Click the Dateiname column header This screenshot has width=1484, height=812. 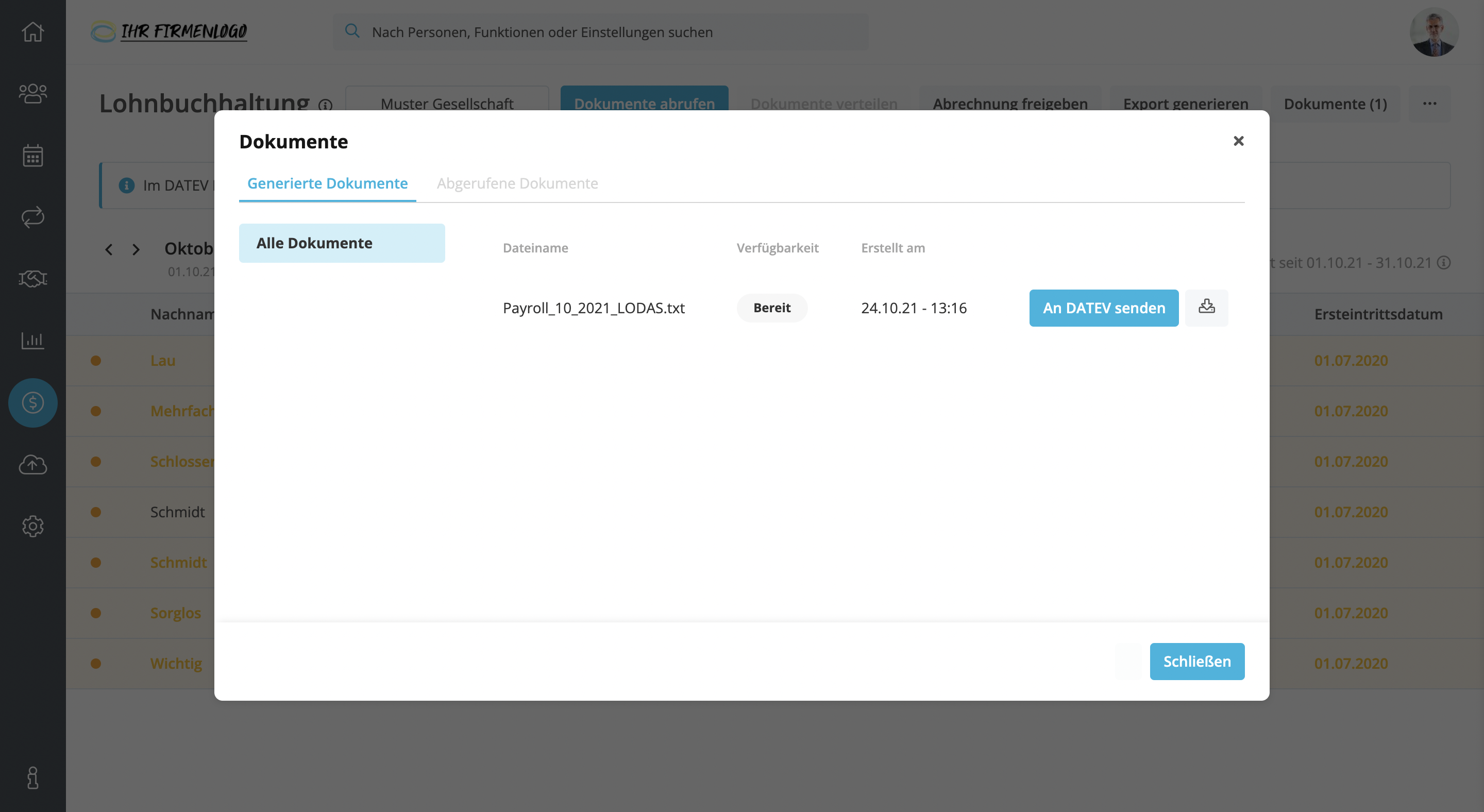[535, 248]
